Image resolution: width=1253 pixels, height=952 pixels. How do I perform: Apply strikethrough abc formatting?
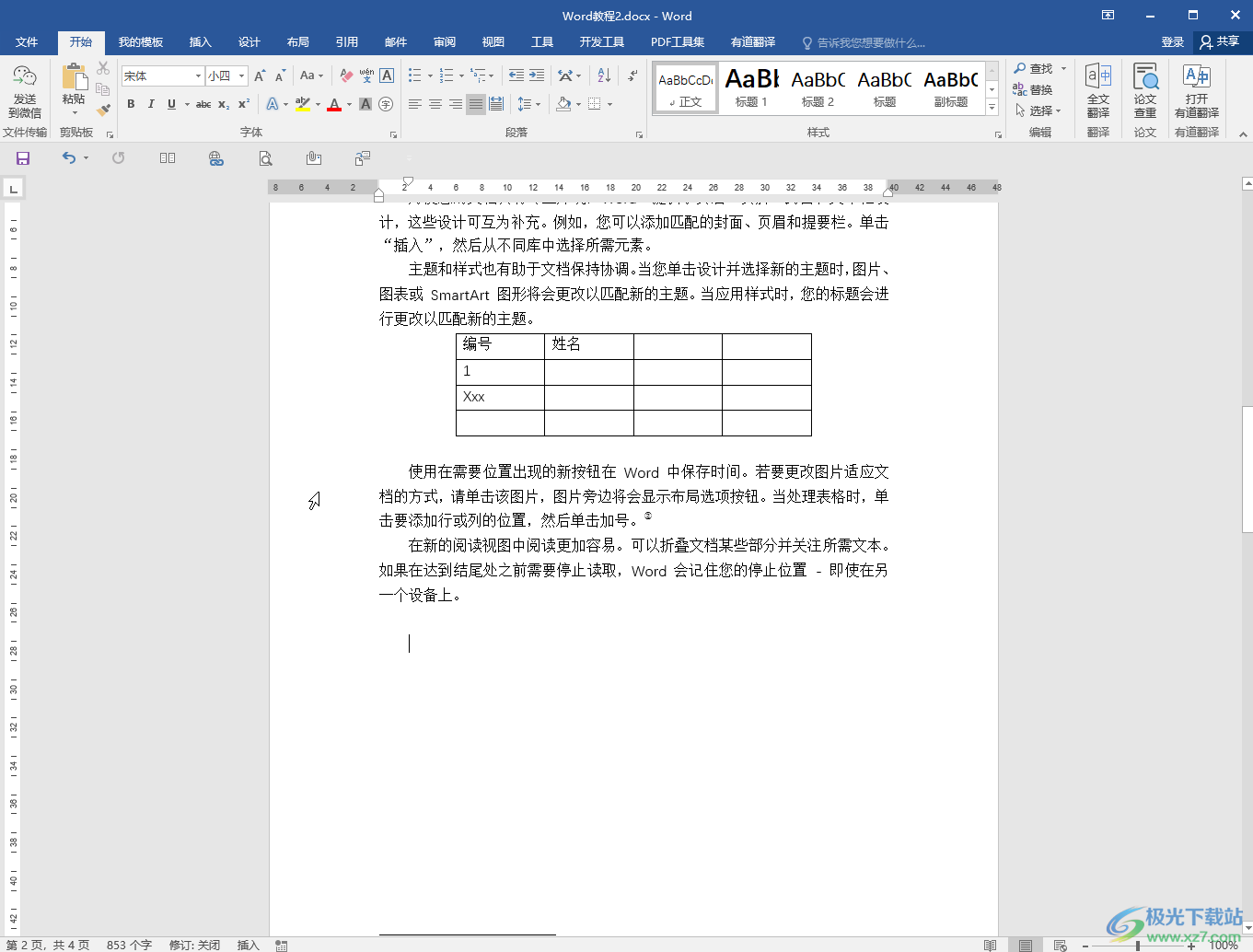[x=203, y=104]
